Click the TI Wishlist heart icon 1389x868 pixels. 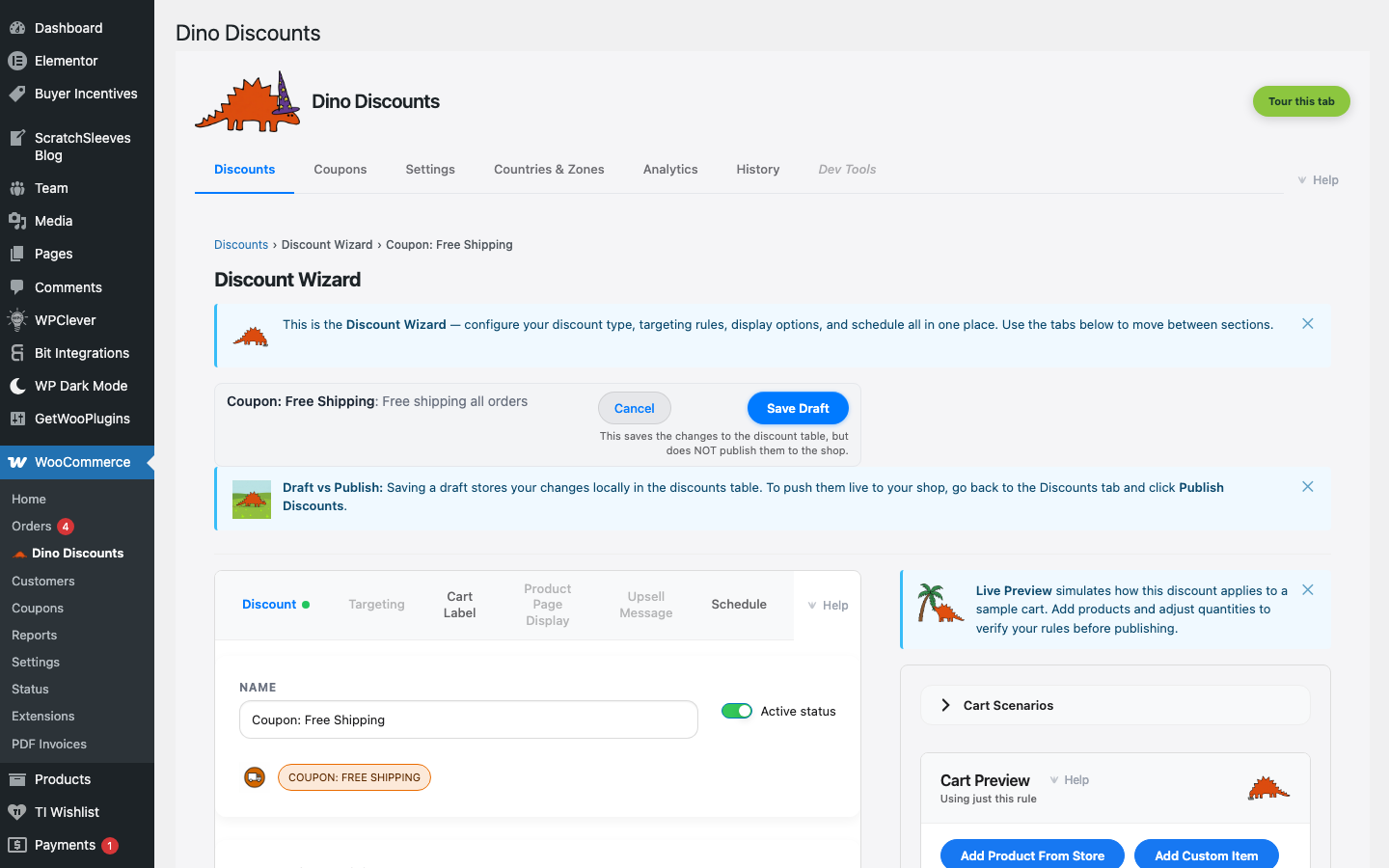coord(17,812)
